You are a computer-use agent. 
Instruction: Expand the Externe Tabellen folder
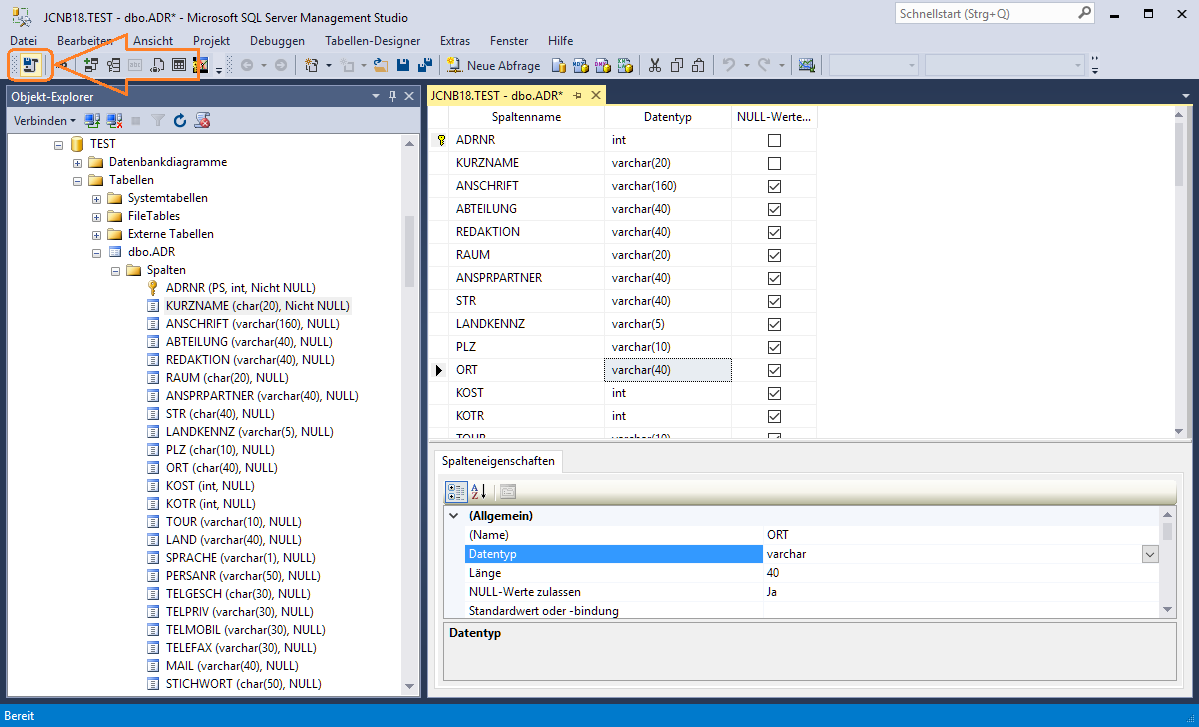96,235
